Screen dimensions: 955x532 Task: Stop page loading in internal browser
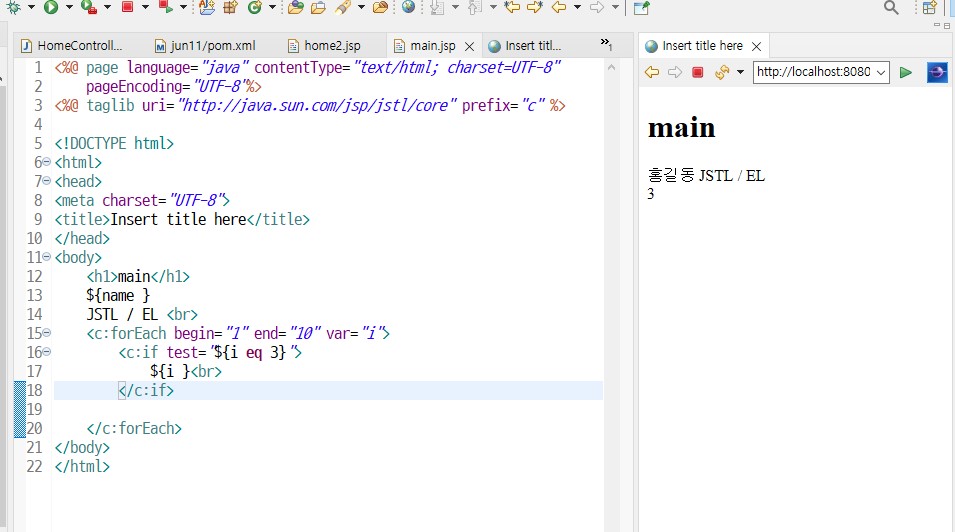coord(698,73)
